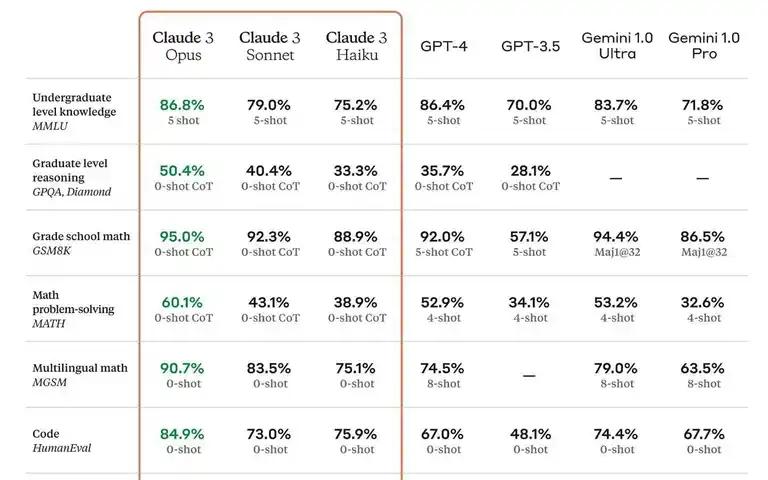Select the GPT-4 column heading
This screenshot has height=480, width=768.
(x=444, y=46)
